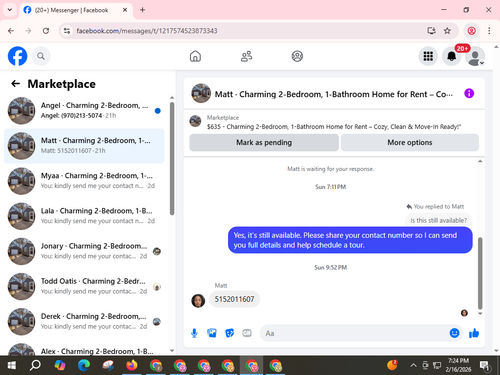Click the More options button

[x=410, y=143]
